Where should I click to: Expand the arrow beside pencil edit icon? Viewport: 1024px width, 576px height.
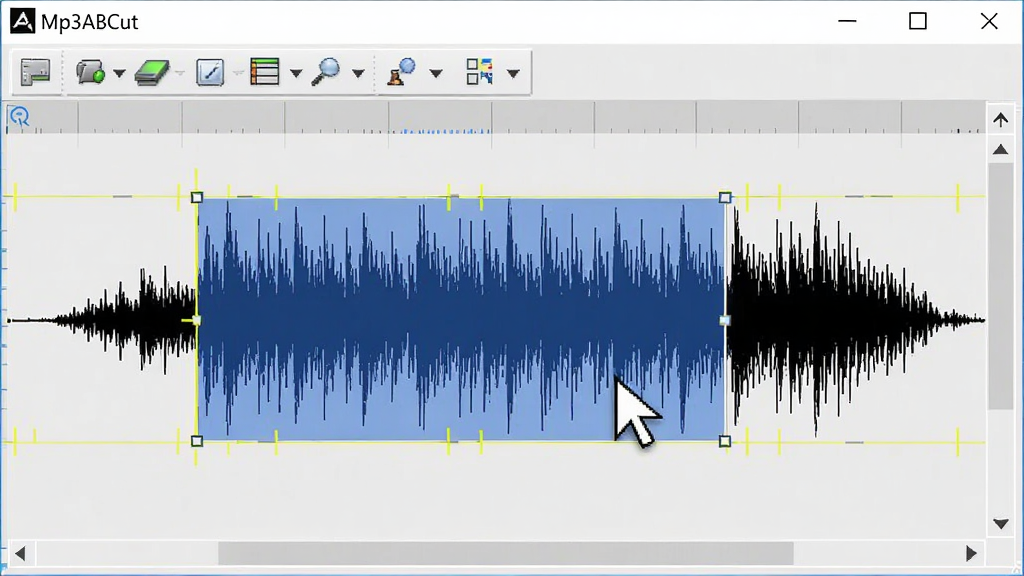coord(238,73)
